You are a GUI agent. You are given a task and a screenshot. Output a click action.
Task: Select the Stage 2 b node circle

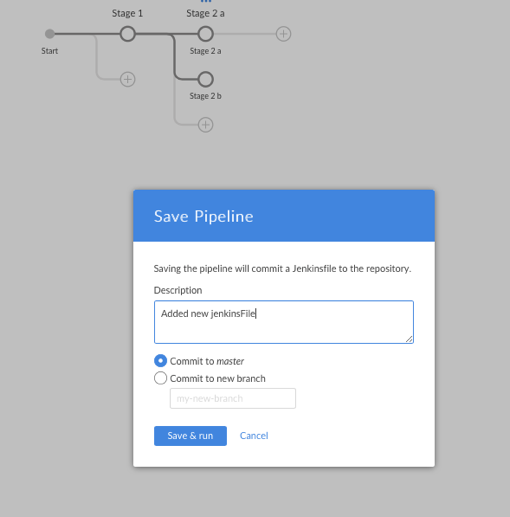click(205, 79)
